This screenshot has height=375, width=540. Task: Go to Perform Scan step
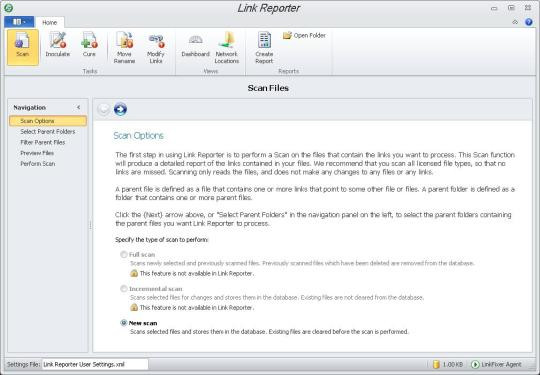[38, 164]
